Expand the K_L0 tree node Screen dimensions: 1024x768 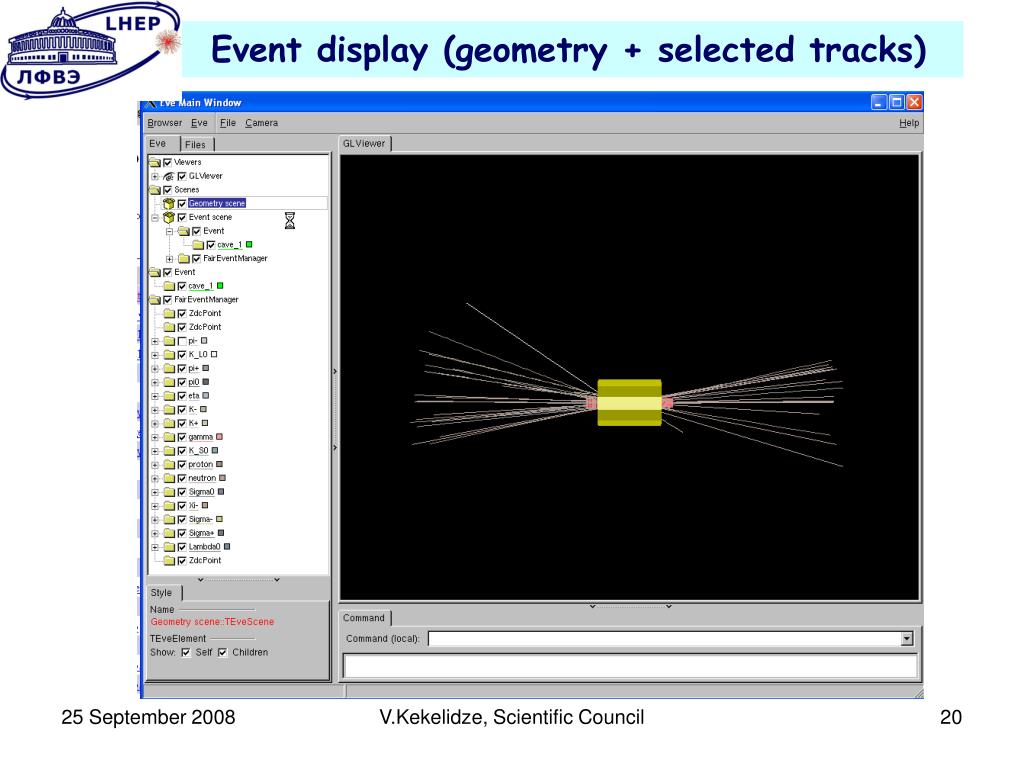click(x=155, y=355)
